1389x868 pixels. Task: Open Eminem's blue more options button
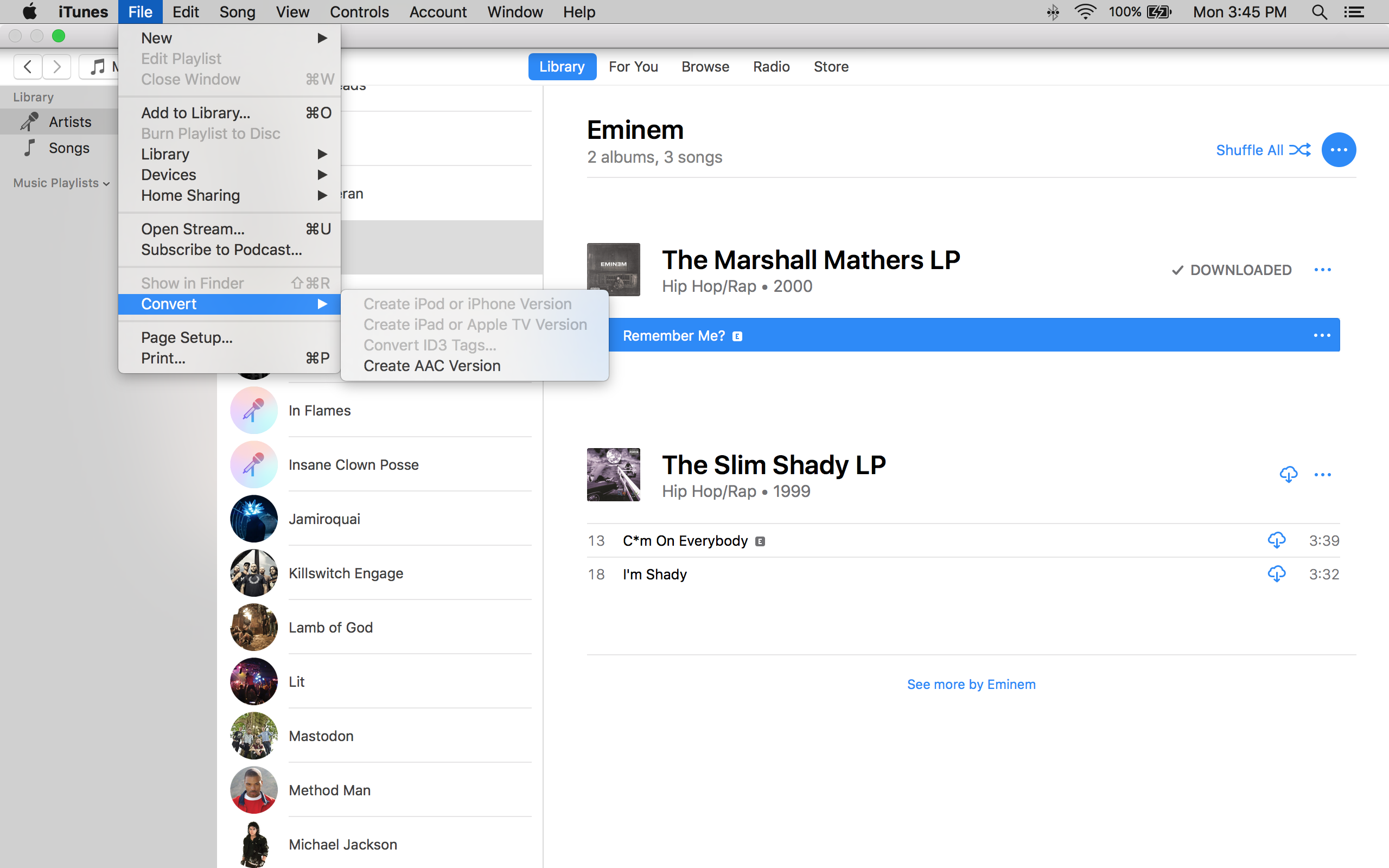(1339, 150)
